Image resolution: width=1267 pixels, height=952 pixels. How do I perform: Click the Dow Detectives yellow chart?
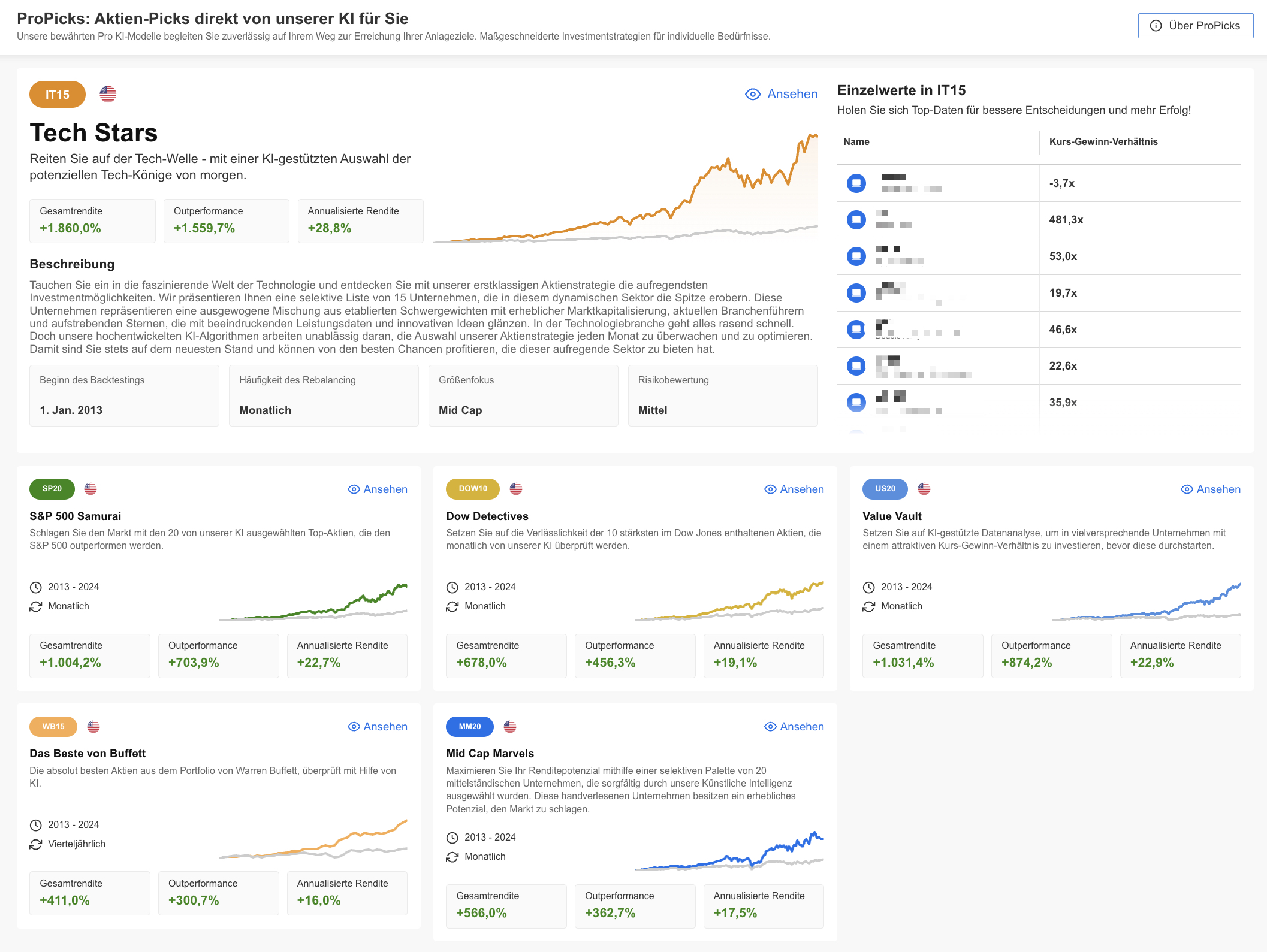pyautogui.click(x=729, y=600)
